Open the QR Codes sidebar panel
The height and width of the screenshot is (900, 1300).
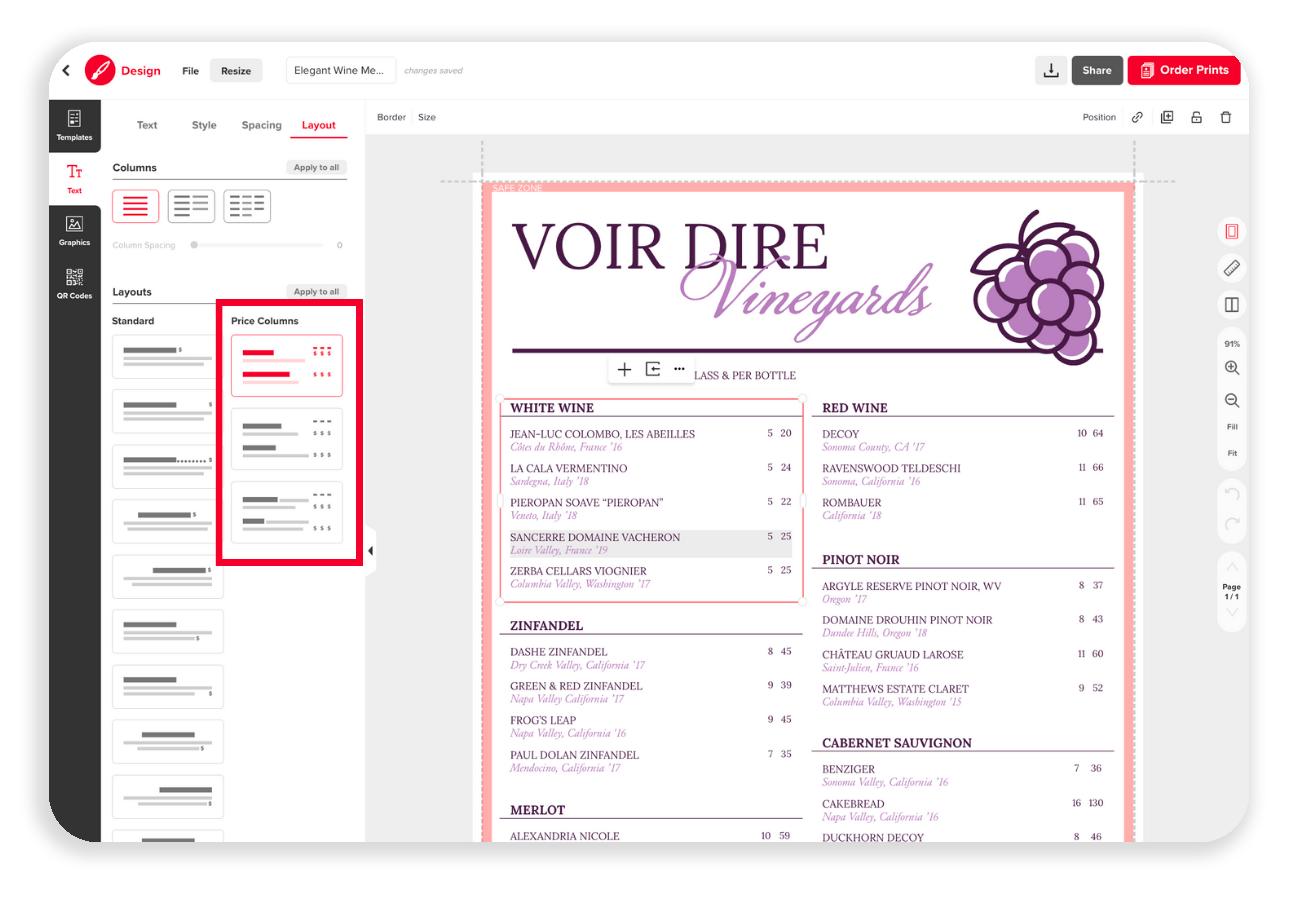click(74, 283)
